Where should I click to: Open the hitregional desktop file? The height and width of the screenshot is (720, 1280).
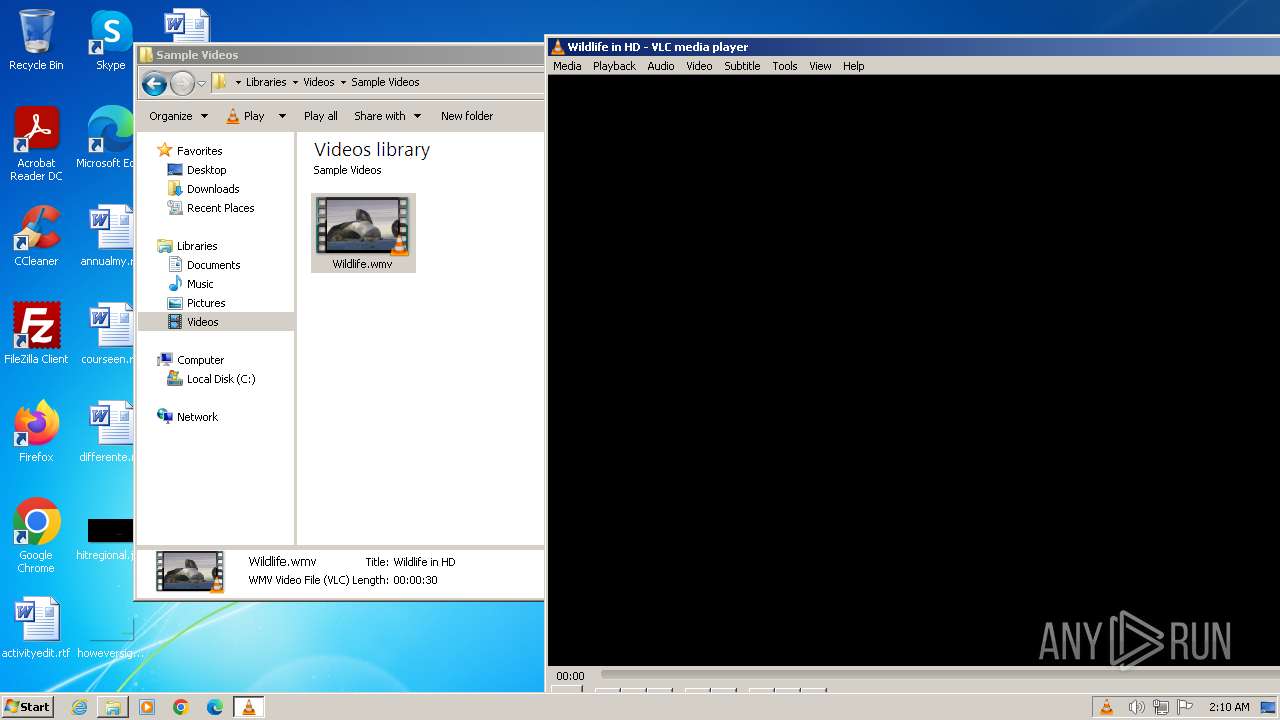point(106,538)
